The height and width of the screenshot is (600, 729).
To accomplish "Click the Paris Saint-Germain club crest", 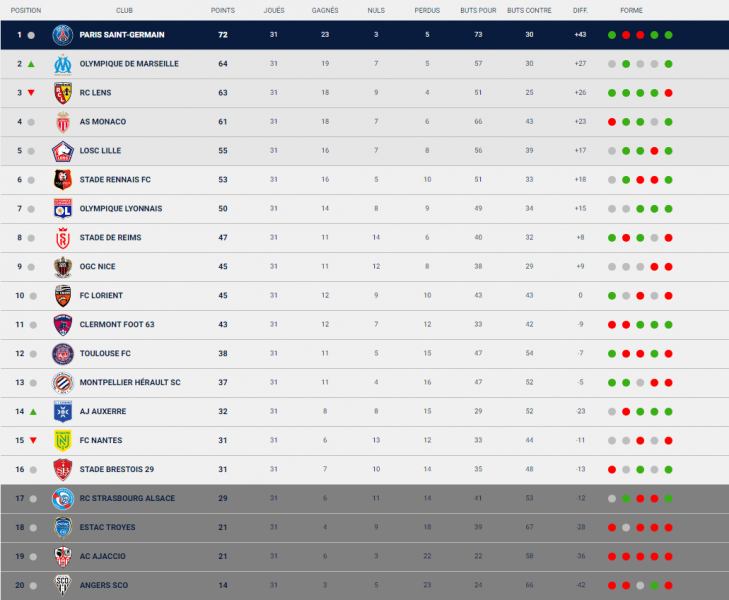I will 64,35.
